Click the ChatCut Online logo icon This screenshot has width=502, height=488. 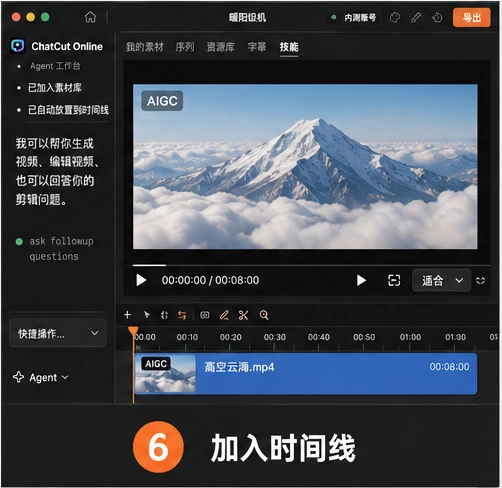click(x=17, y=46)
